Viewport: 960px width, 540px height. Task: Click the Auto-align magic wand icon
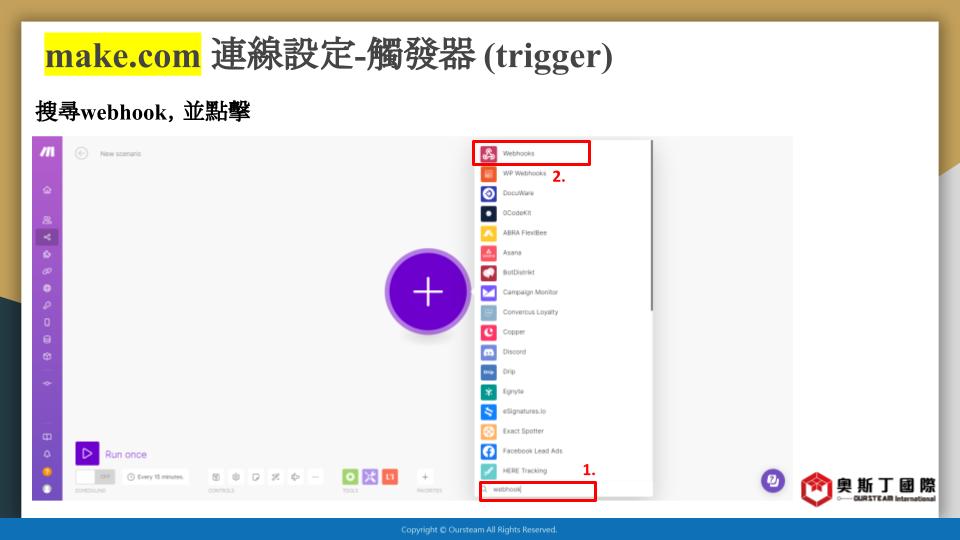[x=276, y=476]
